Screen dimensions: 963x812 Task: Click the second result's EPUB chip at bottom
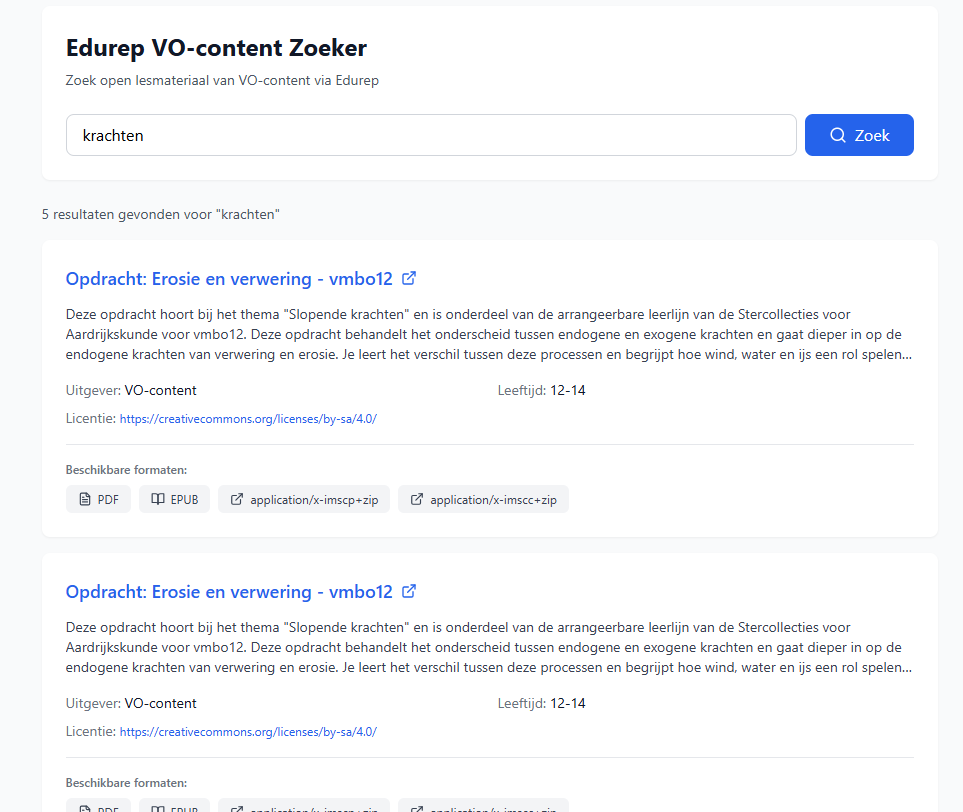(x=174, y=806)
